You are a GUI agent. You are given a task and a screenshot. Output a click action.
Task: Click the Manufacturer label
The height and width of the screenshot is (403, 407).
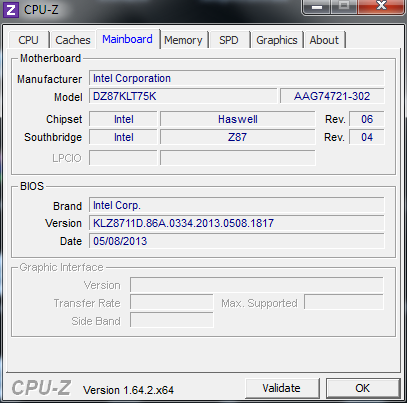49,79
